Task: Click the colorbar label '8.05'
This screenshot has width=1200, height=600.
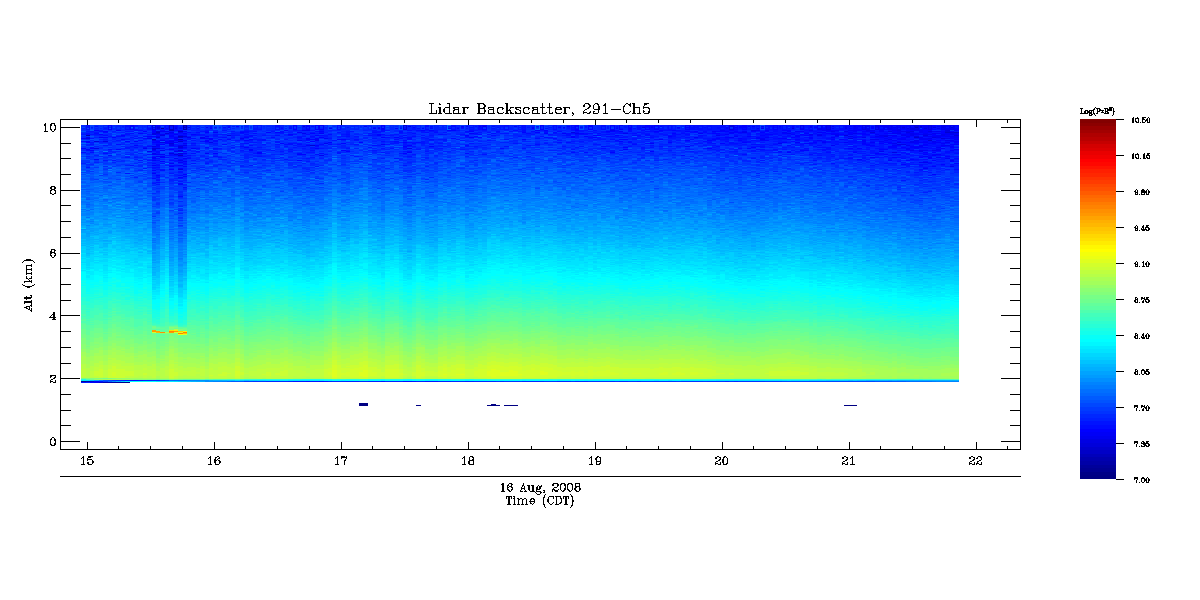Action: click(1141, 372)
